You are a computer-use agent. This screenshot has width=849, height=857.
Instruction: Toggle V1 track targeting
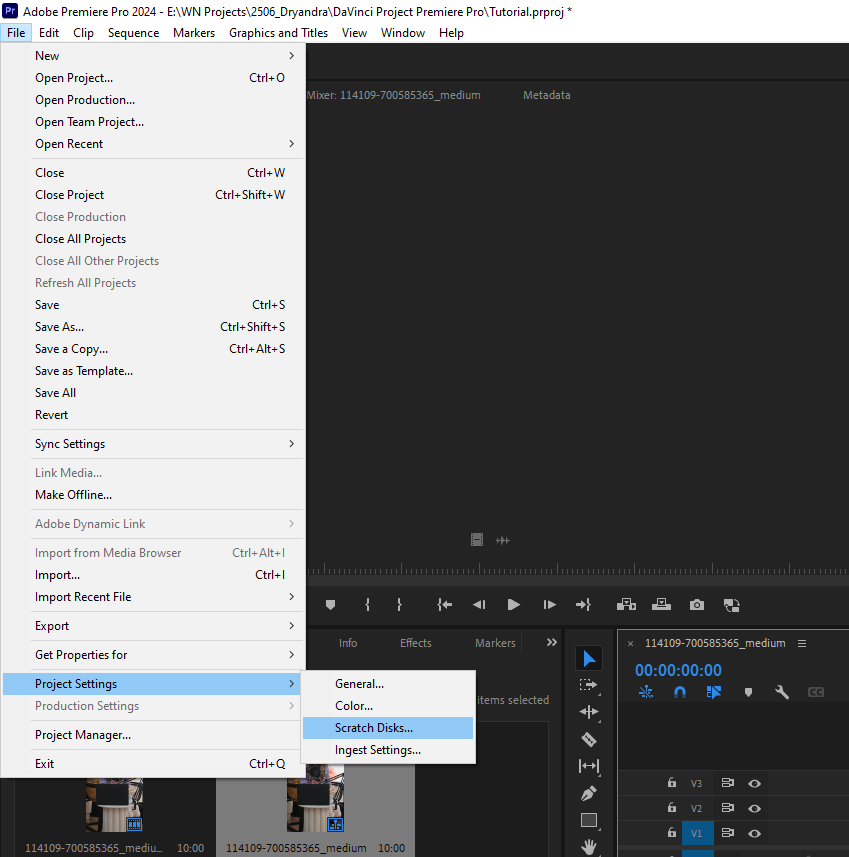(x=697, y=833)
